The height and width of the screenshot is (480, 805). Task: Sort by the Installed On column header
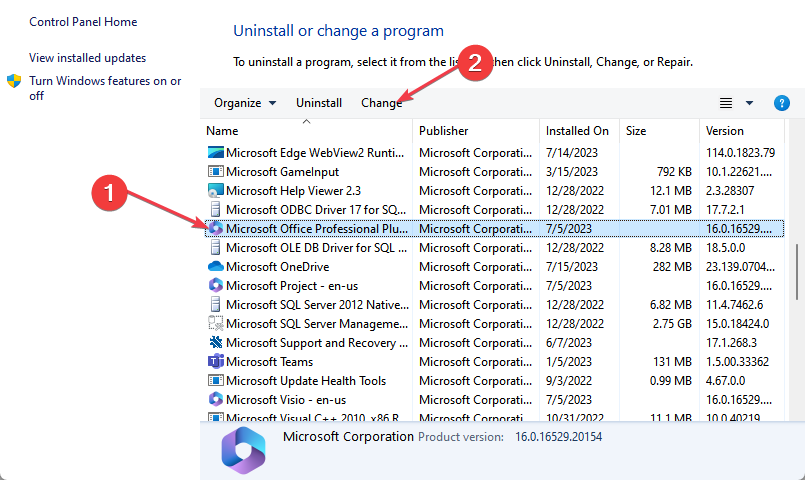coord(577,131)
